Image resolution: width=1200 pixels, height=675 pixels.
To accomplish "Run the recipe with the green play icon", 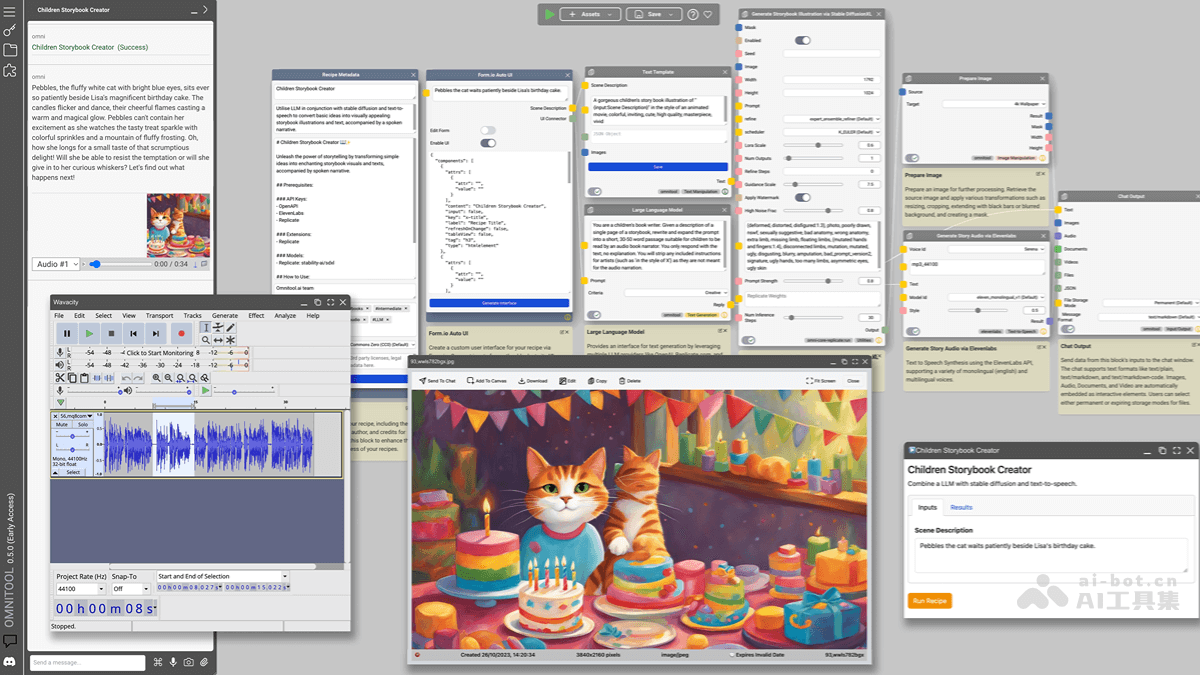I will pyautogui.click(x=549, y=14).
